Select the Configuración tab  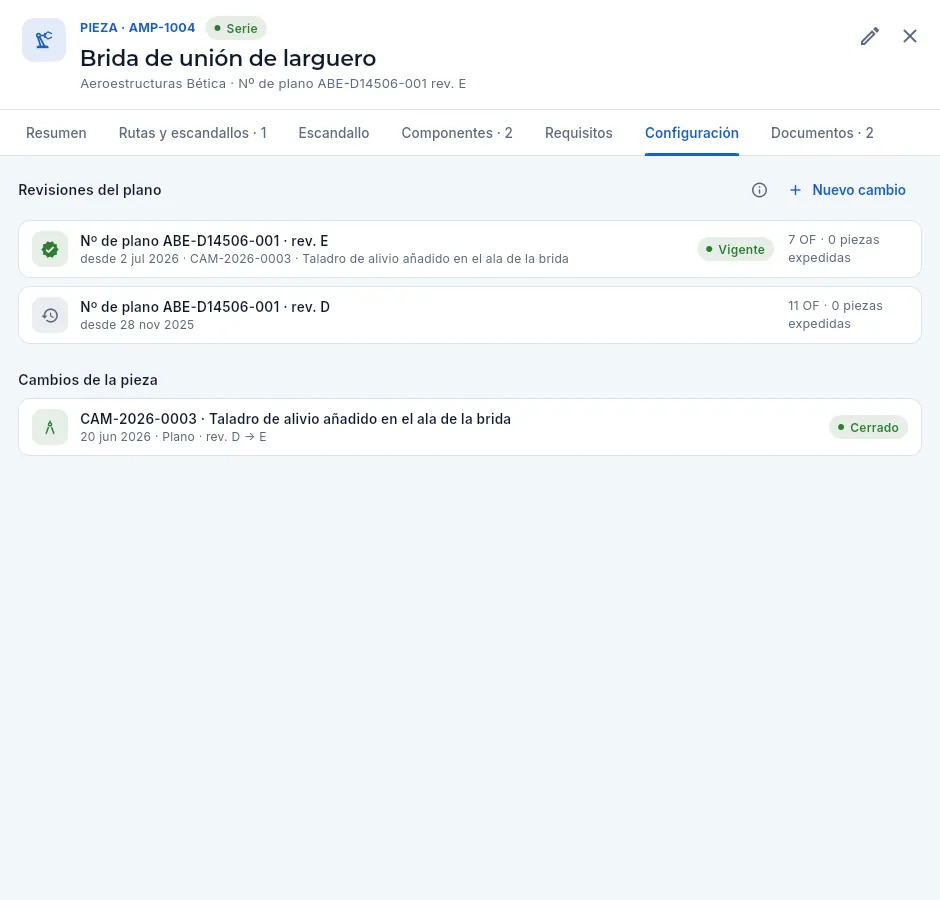pos(692,133)
